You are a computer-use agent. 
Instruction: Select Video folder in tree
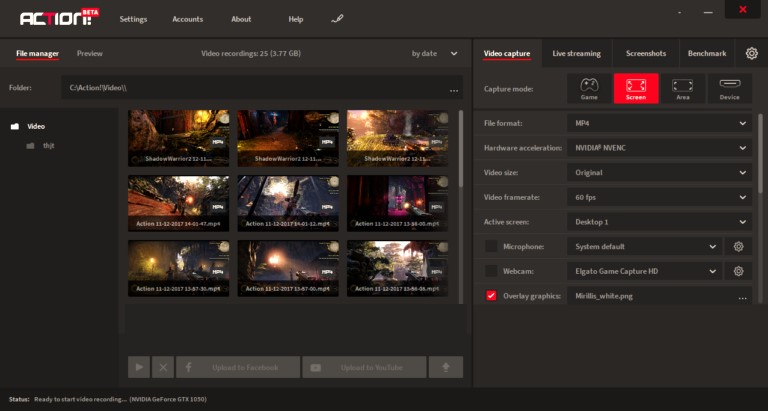pyautogui.click(x=36, y=126)
